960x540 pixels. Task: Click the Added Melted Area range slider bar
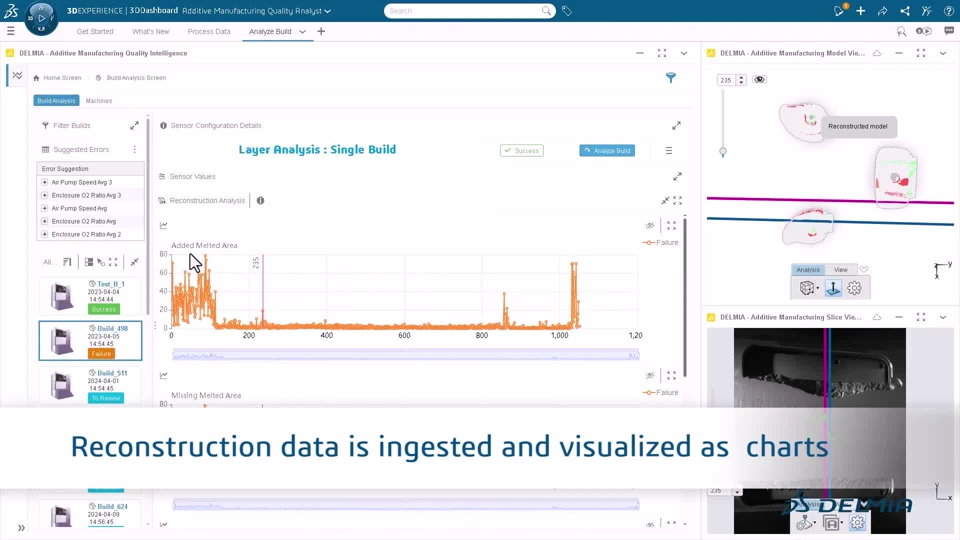(x=406, y=354)
